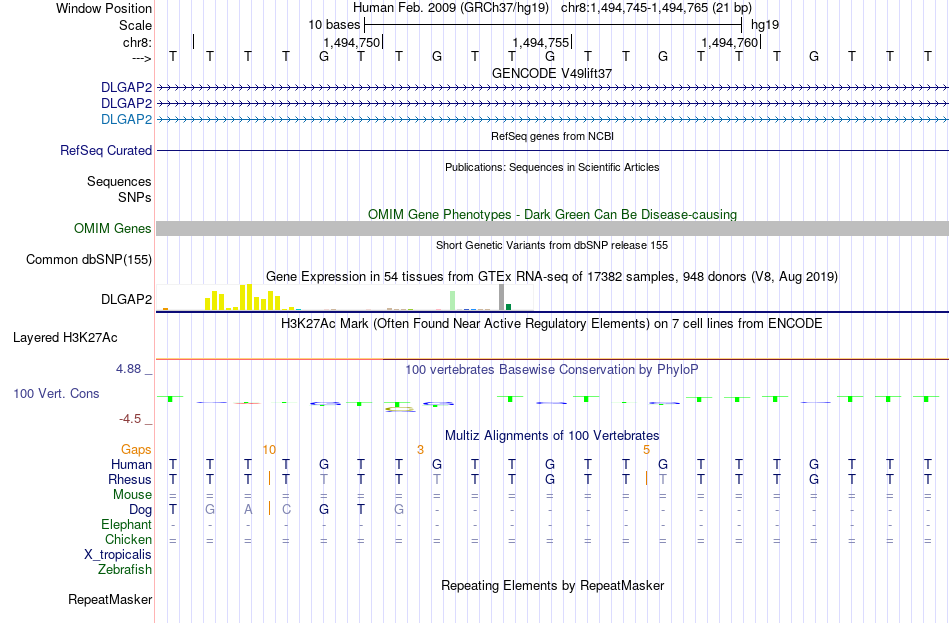Image resolution: width=950 pixels, height=623 pixels.
Task: Click the 4.88 PhyloP upper scale value
Action: point(128,369)
